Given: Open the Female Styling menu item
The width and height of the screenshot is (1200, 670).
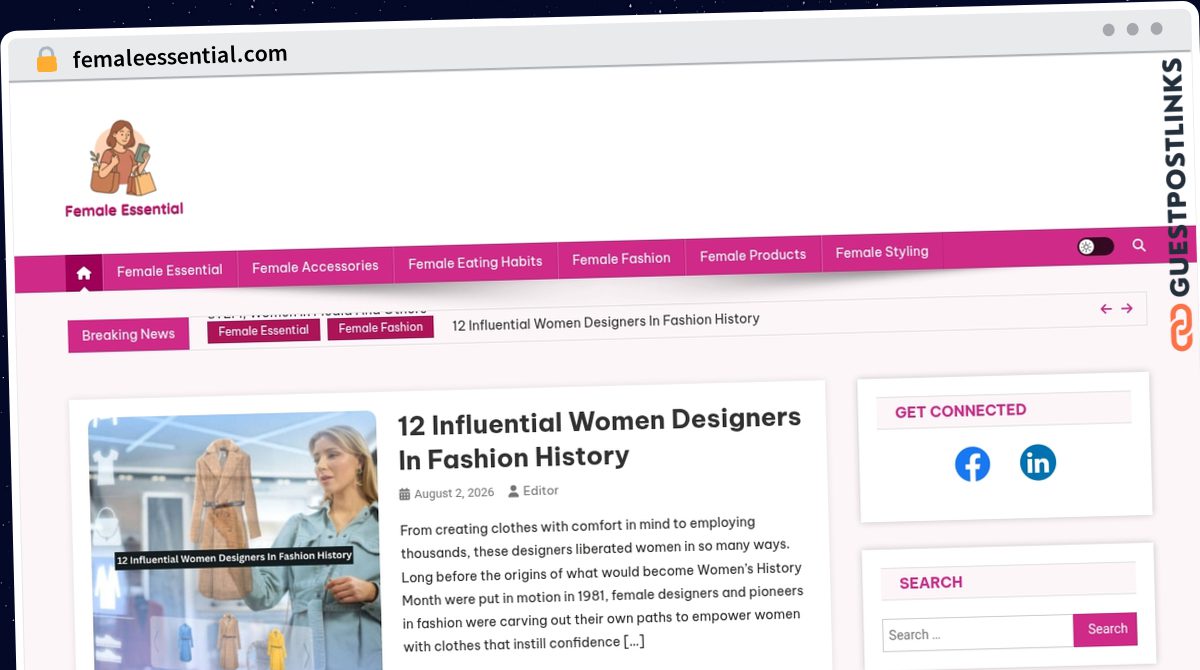Looking at the screenshot, I should point(882,252).
